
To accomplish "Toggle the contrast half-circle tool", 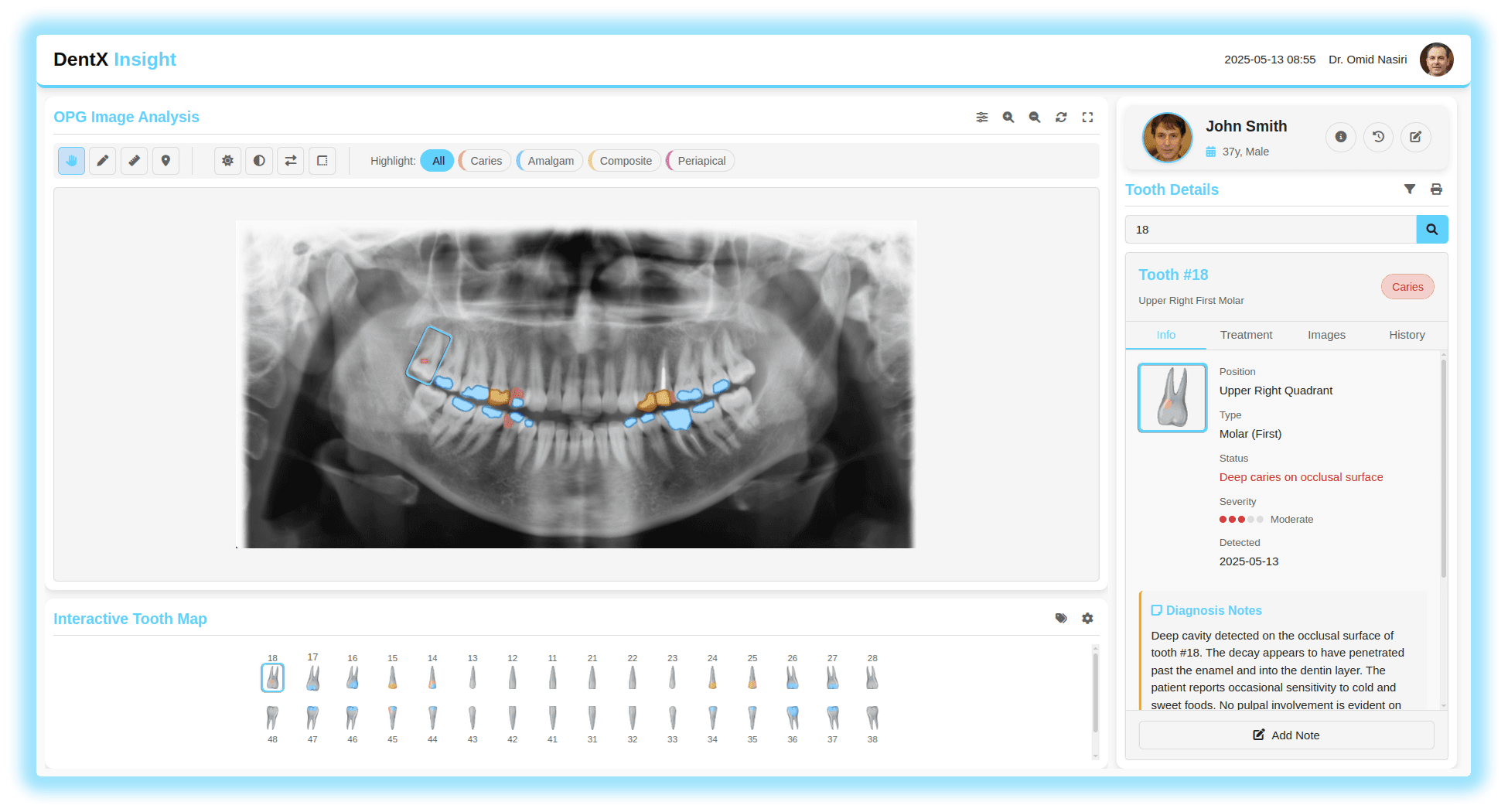I will point(259,161).
